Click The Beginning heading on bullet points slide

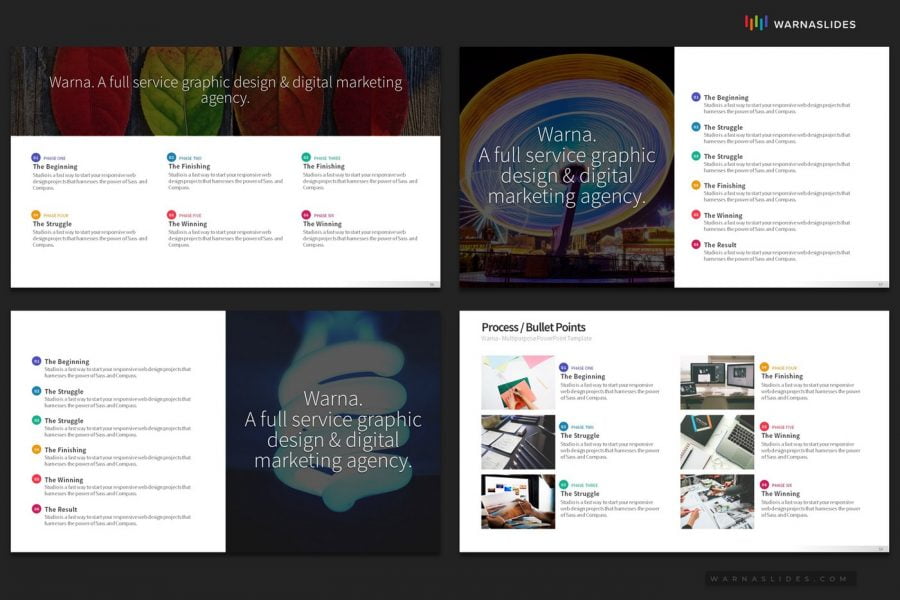tap(583, 376)
